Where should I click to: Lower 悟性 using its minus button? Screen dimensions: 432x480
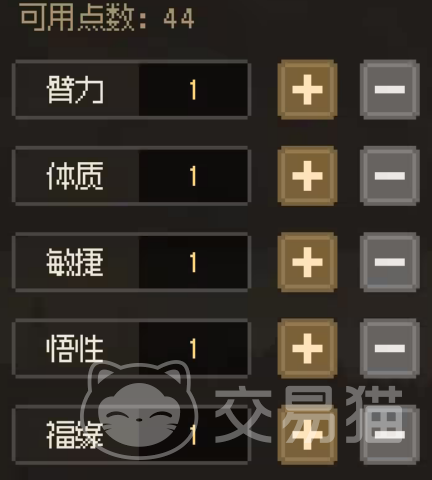click(390, 348)
